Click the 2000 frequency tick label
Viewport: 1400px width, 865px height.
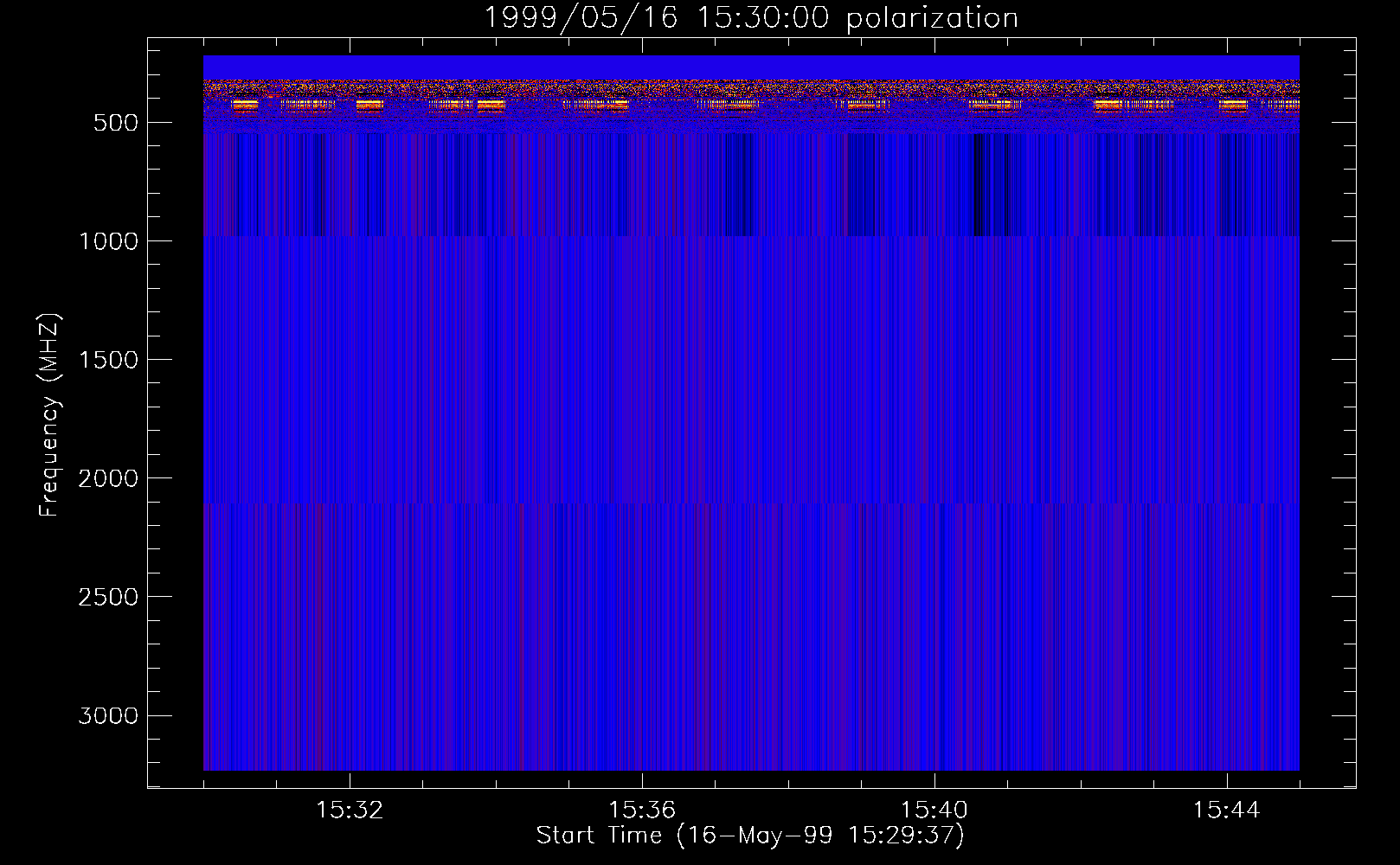108,478
